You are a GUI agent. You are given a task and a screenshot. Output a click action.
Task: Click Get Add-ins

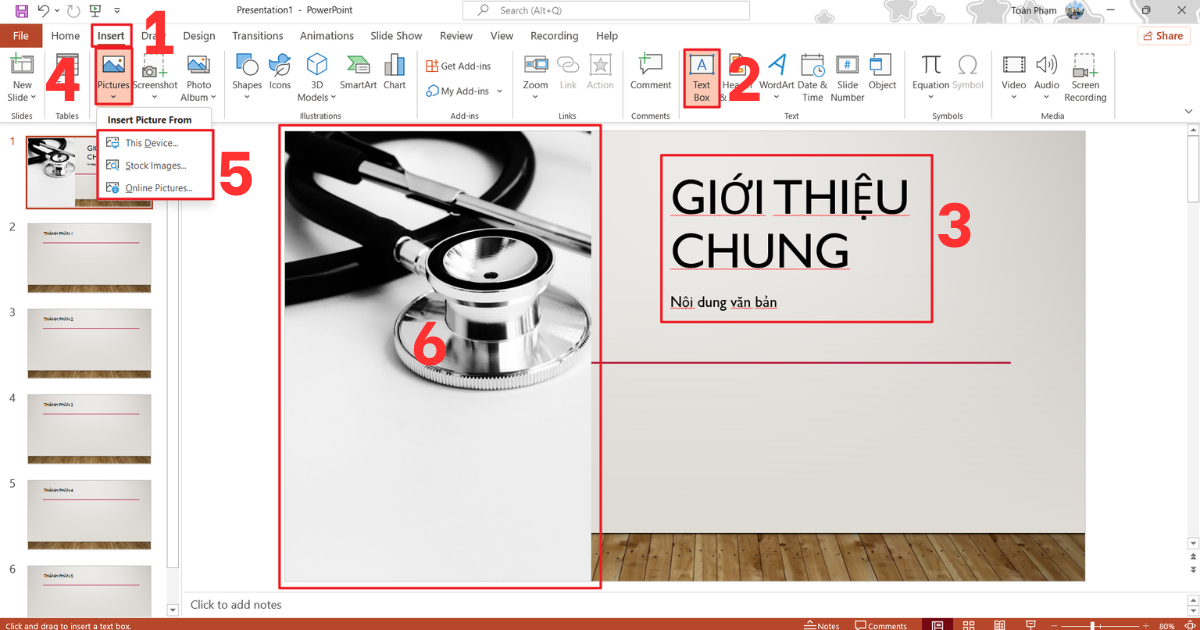[x=459, y=66]
